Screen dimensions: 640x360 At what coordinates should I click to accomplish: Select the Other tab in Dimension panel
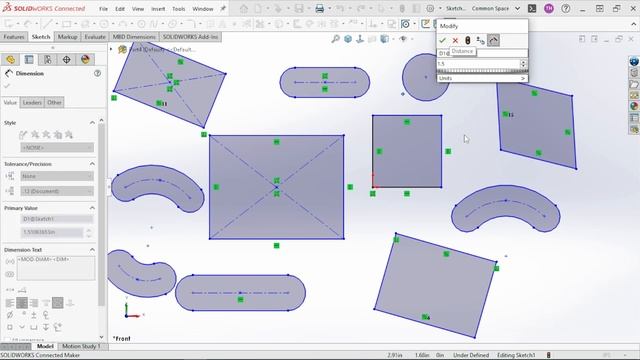coord(54,102)
